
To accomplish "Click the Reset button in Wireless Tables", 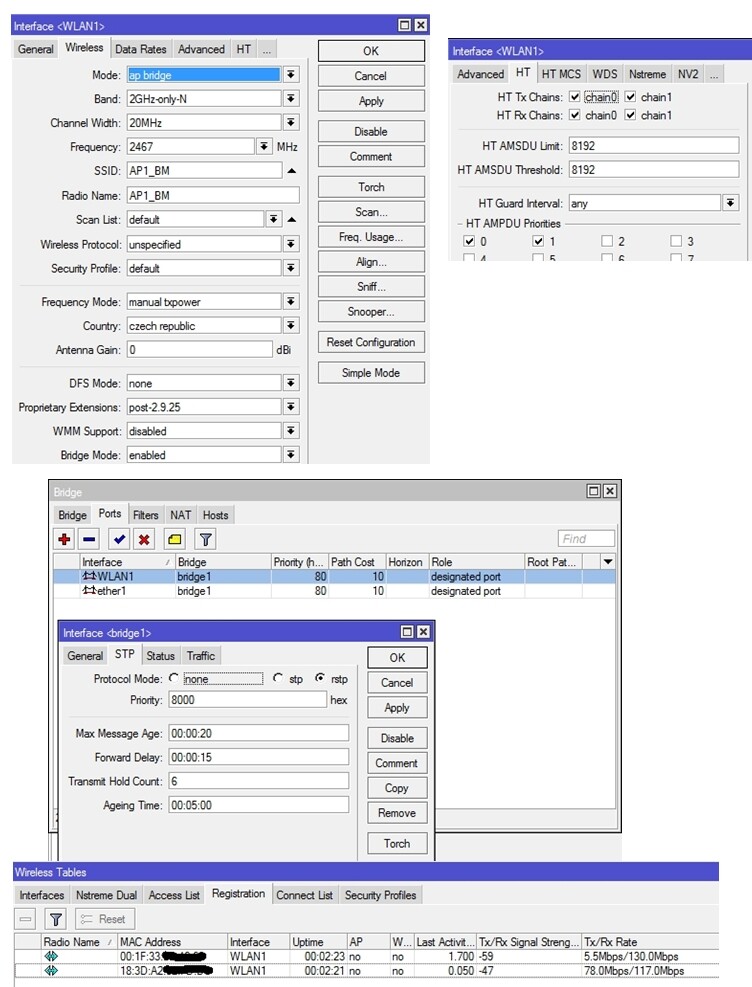I will click(x=105, y=920).
